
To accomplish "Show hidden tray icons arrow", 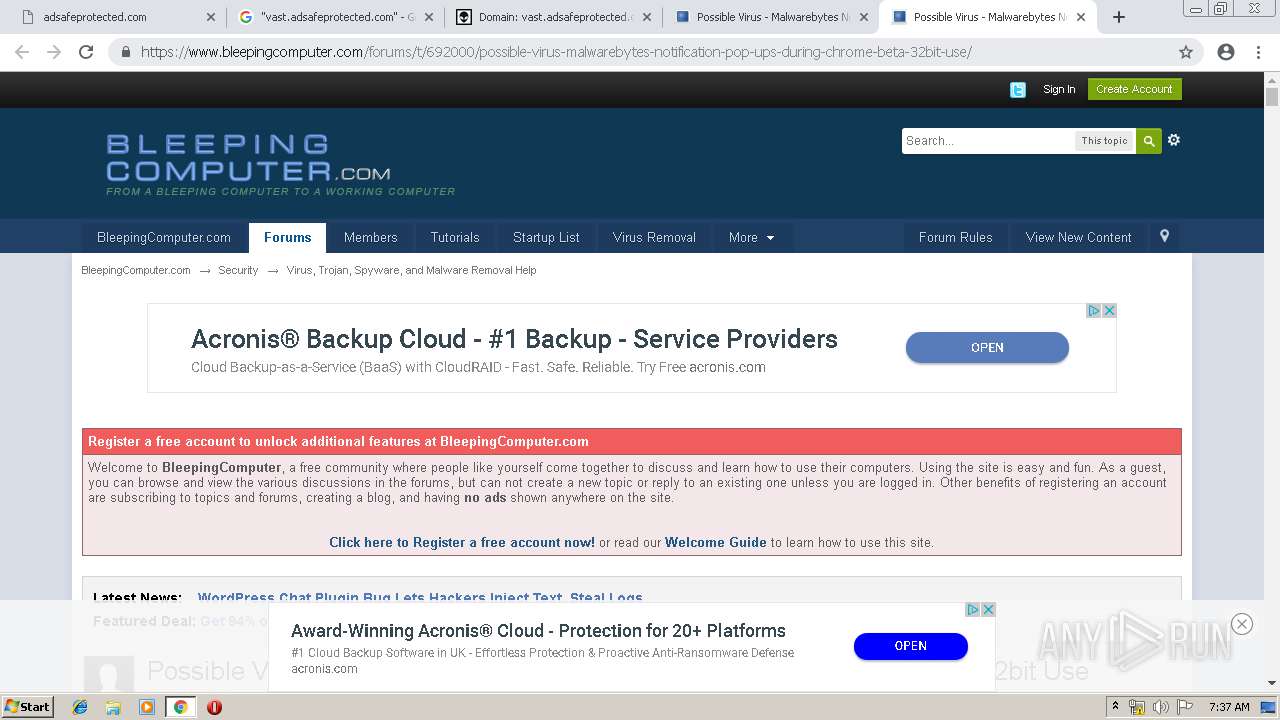I will (1114, 707).
